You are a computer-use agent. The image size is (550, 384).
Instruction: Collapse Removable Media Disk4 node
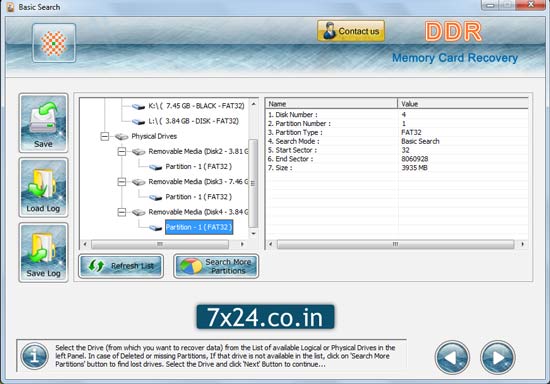122,212
